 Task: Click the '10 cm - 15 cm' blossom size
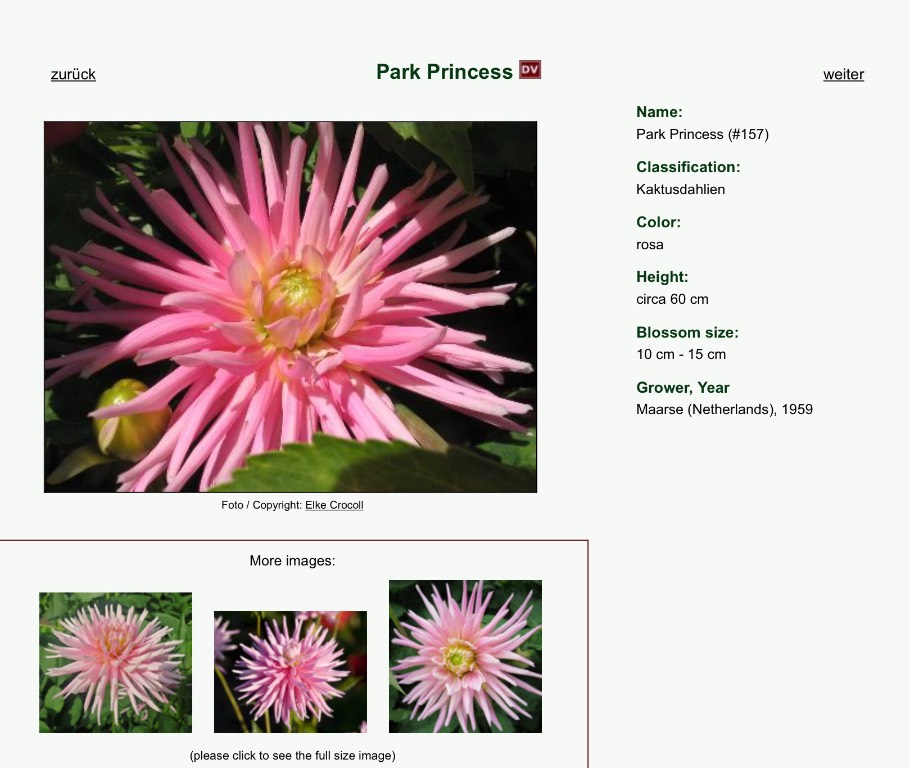[x=681, y=354]
